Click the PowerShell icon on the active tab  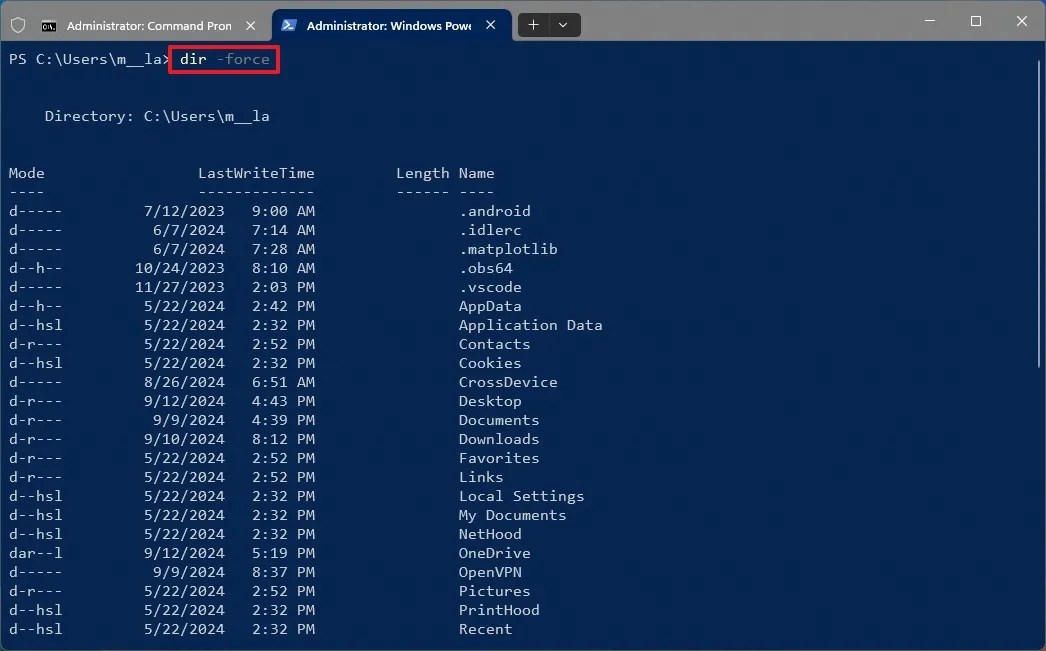(289, 24)
